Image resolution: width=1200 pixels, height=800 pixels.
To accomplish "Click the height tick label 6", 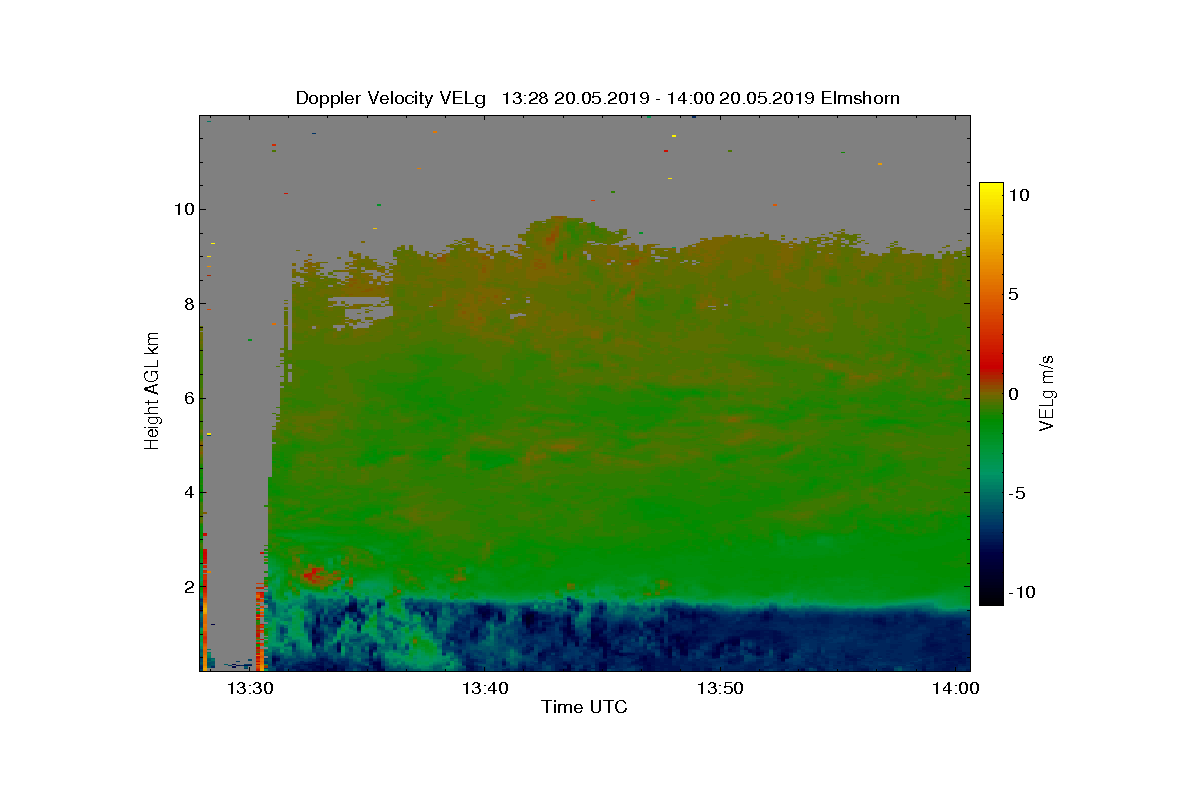I will pyautogui.click(x=187, y=398).
